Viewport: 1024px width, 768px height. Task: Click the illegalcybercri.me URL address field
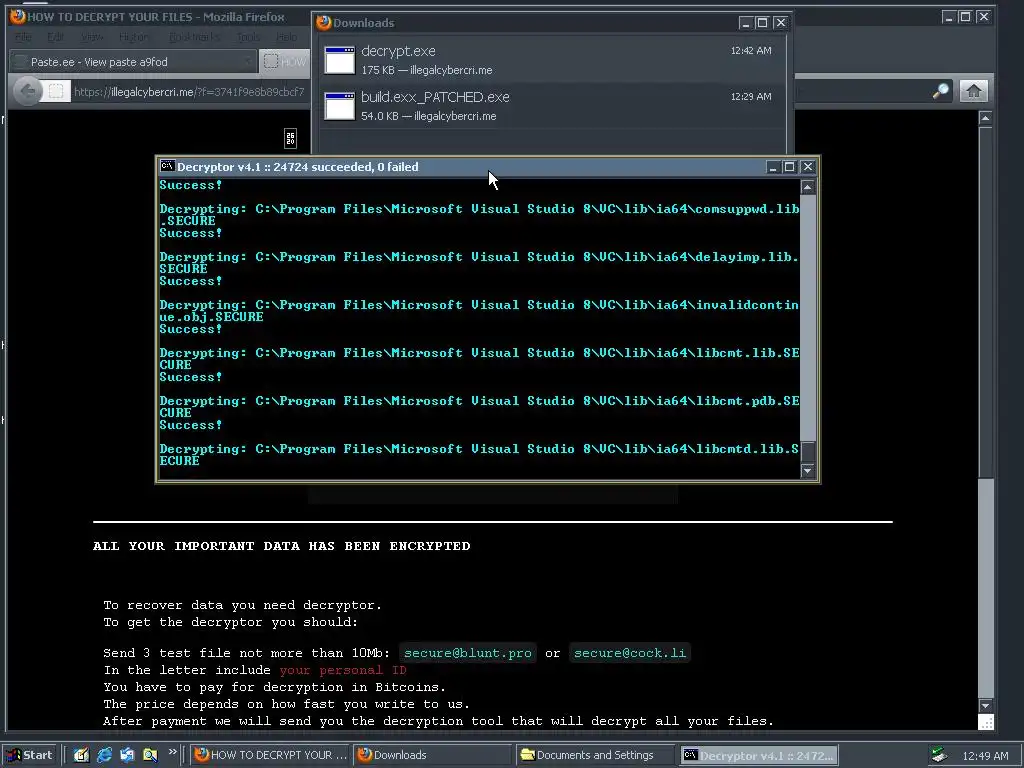point(189,91)
